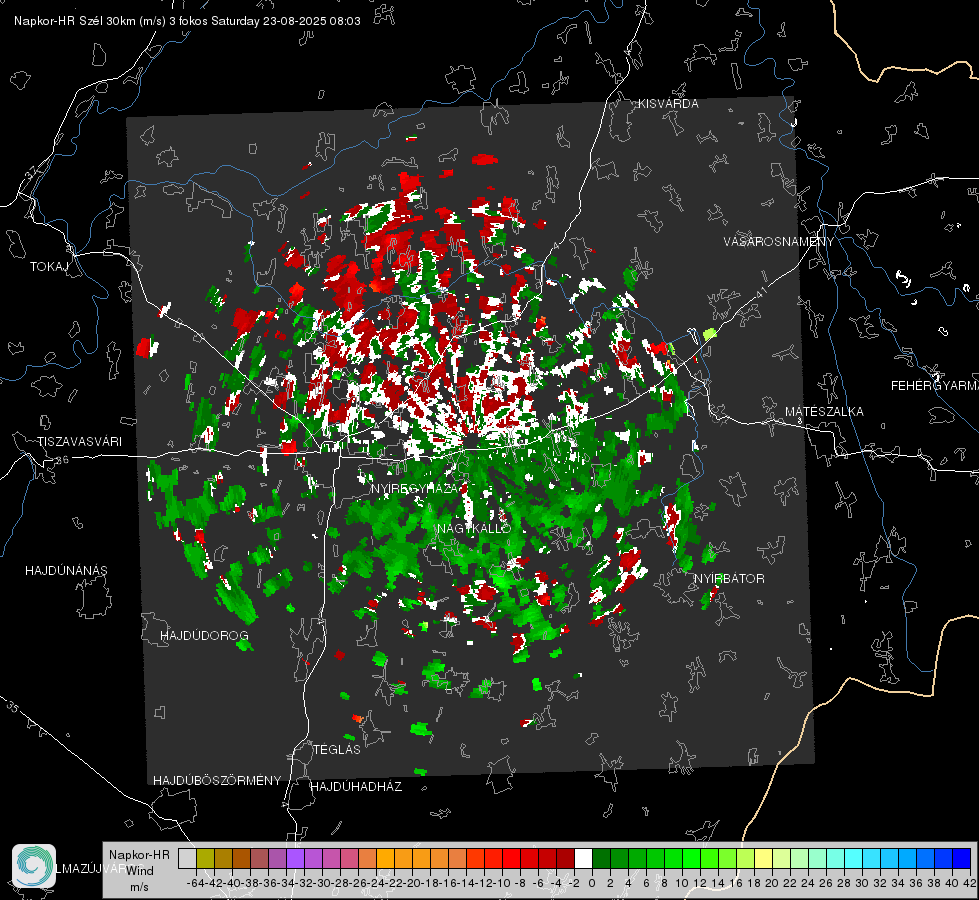Click the HAJDÚHADHÁZ city label

[x=356, y=787]
